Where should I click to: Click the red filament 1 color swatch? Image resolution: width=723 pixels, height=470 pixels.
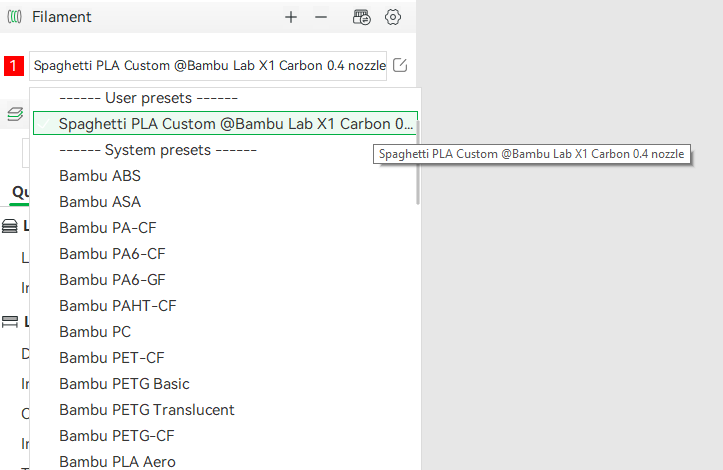pyautogui.click(x=14, y=65)
